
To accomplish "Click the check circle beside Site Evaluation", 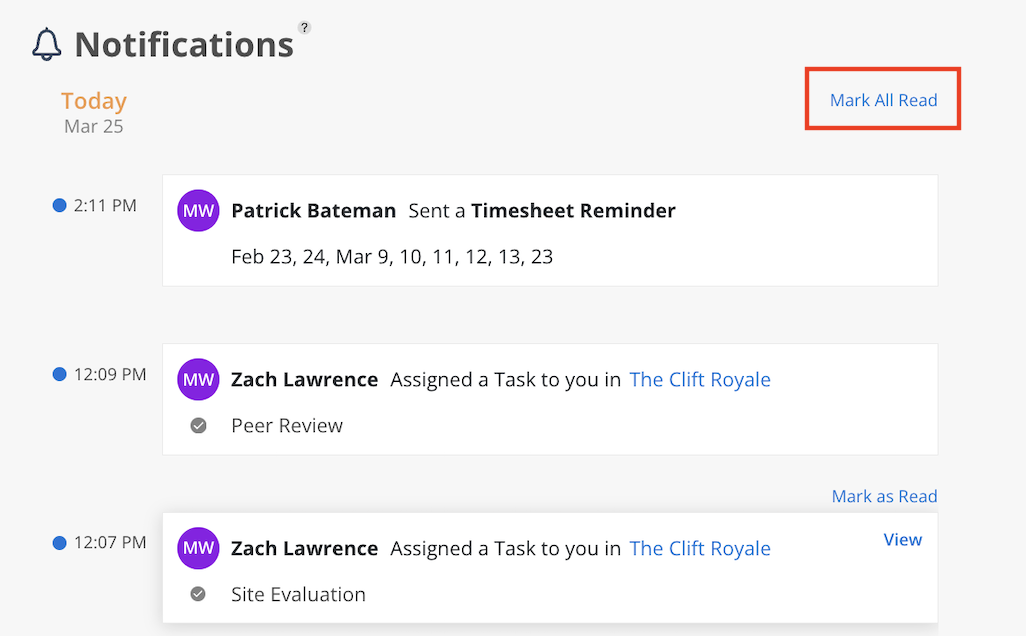I will [199, 595].
